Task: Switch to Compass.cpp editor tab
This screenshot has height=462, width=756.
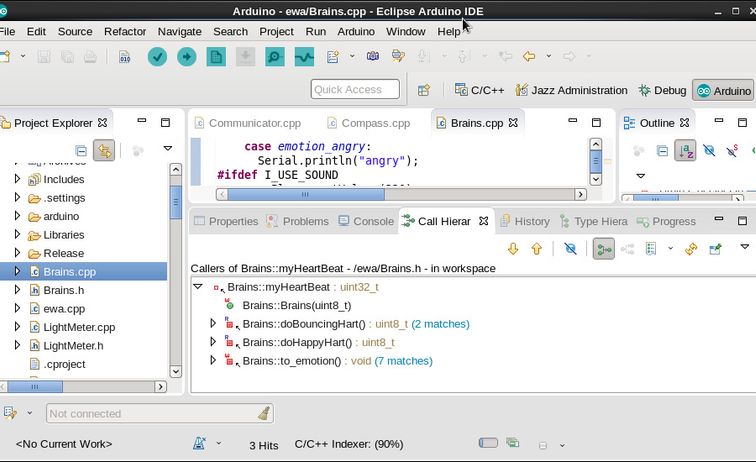Action: point(369,123)
